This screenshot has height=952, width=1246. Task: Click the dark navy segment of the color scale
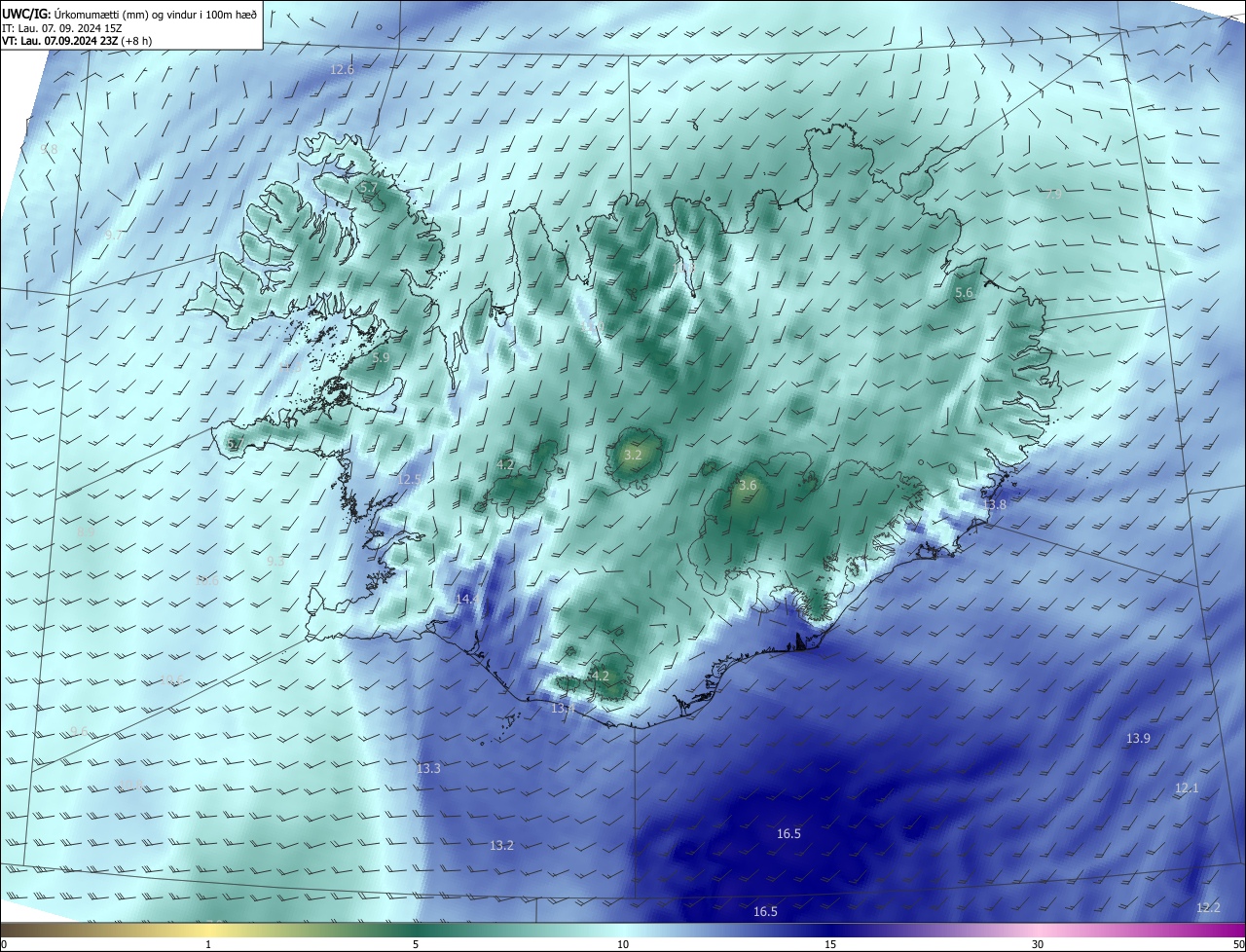point(830,930)
